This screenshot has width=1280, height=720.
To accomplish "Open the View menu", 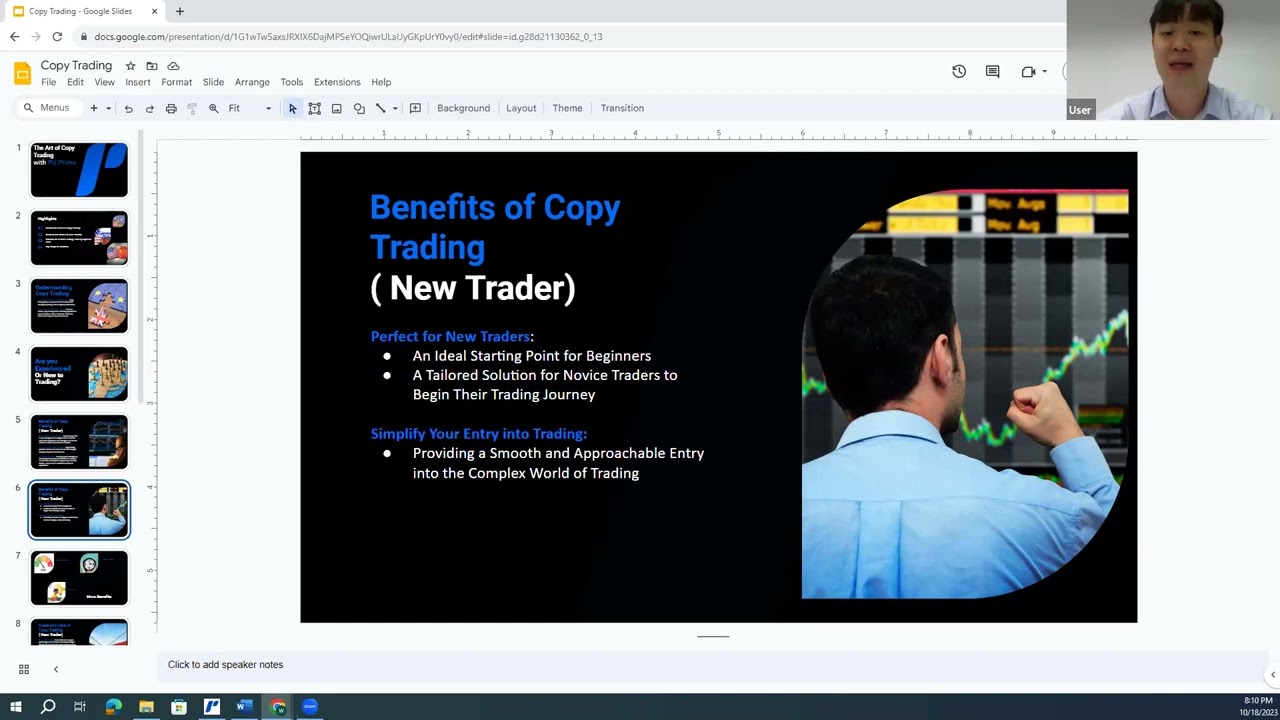I will pos(105,82).
